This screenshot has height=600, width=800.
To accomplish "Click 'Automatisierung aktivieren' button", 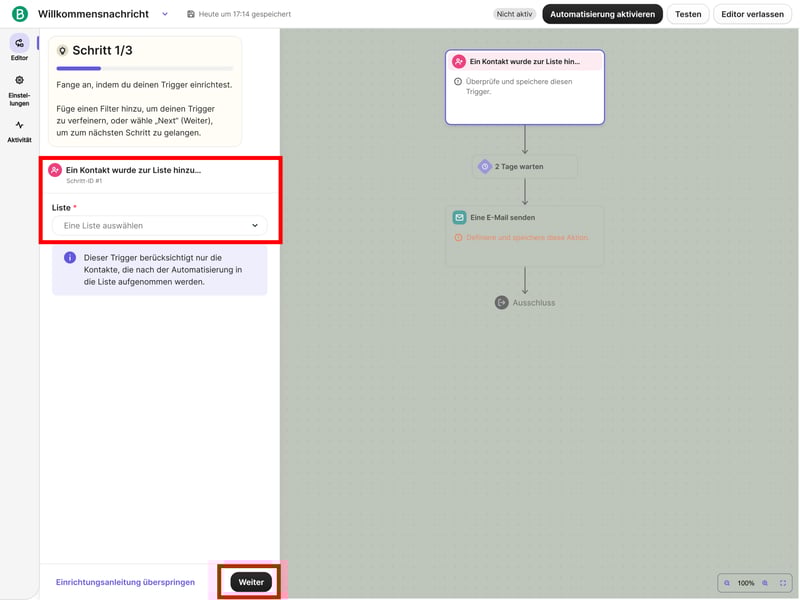I will coord(602,14).
